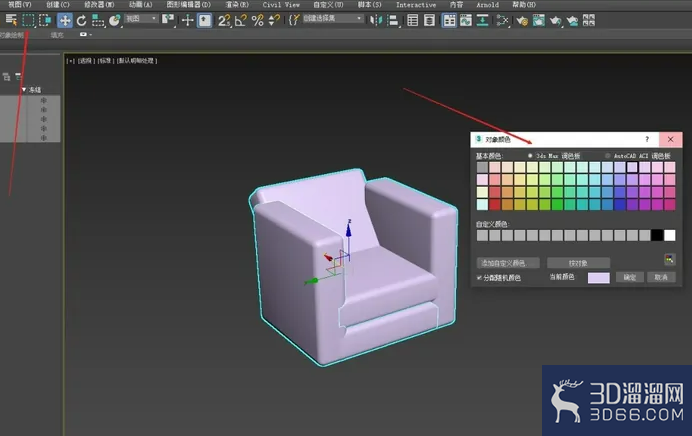The width and height of the screenshot is (692, 436).
Task: Activate the Select and Move tool
Action: (65, 20)
